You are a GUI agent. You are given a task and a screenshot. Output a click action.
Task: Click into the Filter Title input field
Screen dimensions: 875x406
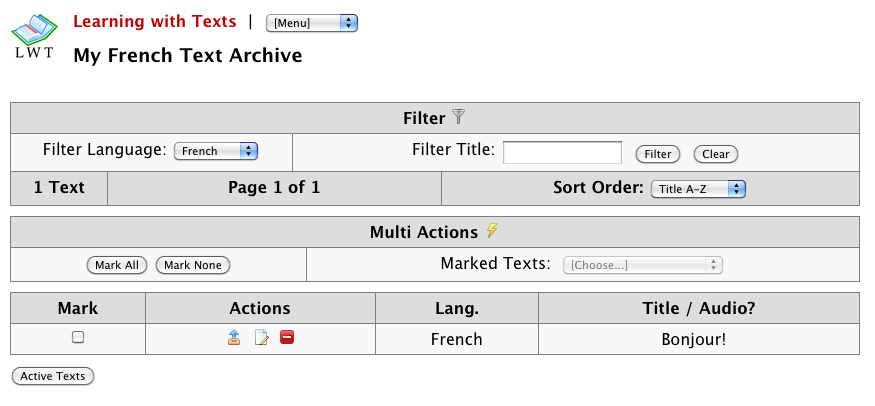click(562, 152)
